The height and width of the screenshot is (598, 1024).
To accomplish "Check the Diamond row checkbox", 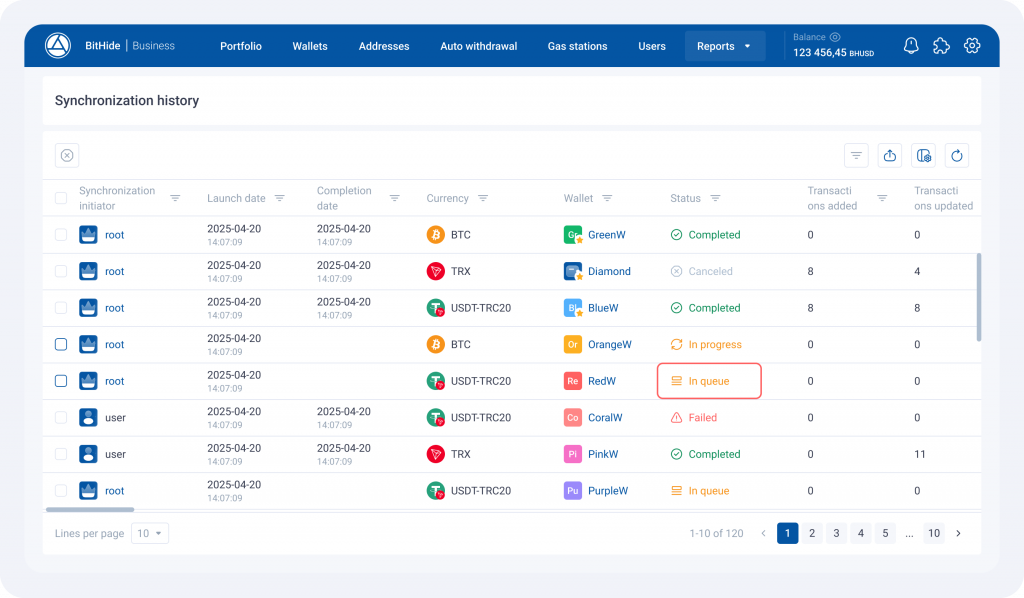I will [61, 271].
